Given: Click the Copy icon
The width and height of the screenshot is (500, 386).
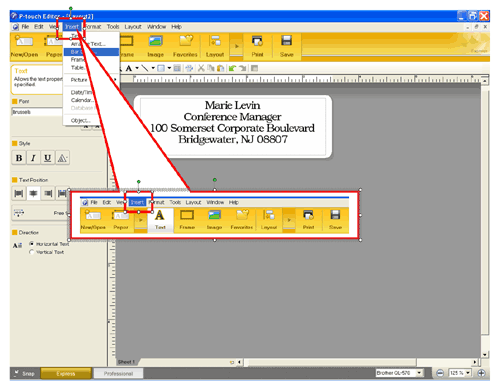Looking at the screenshot, I should [x=211, y=69].
